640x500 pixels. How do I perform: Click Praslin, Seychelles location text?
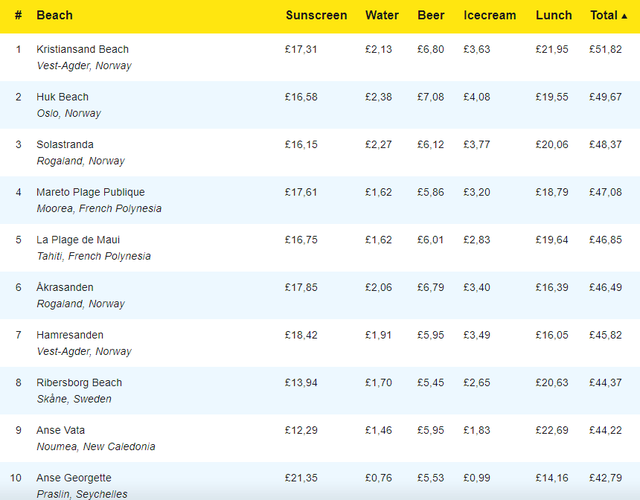[x=82, y=494]
